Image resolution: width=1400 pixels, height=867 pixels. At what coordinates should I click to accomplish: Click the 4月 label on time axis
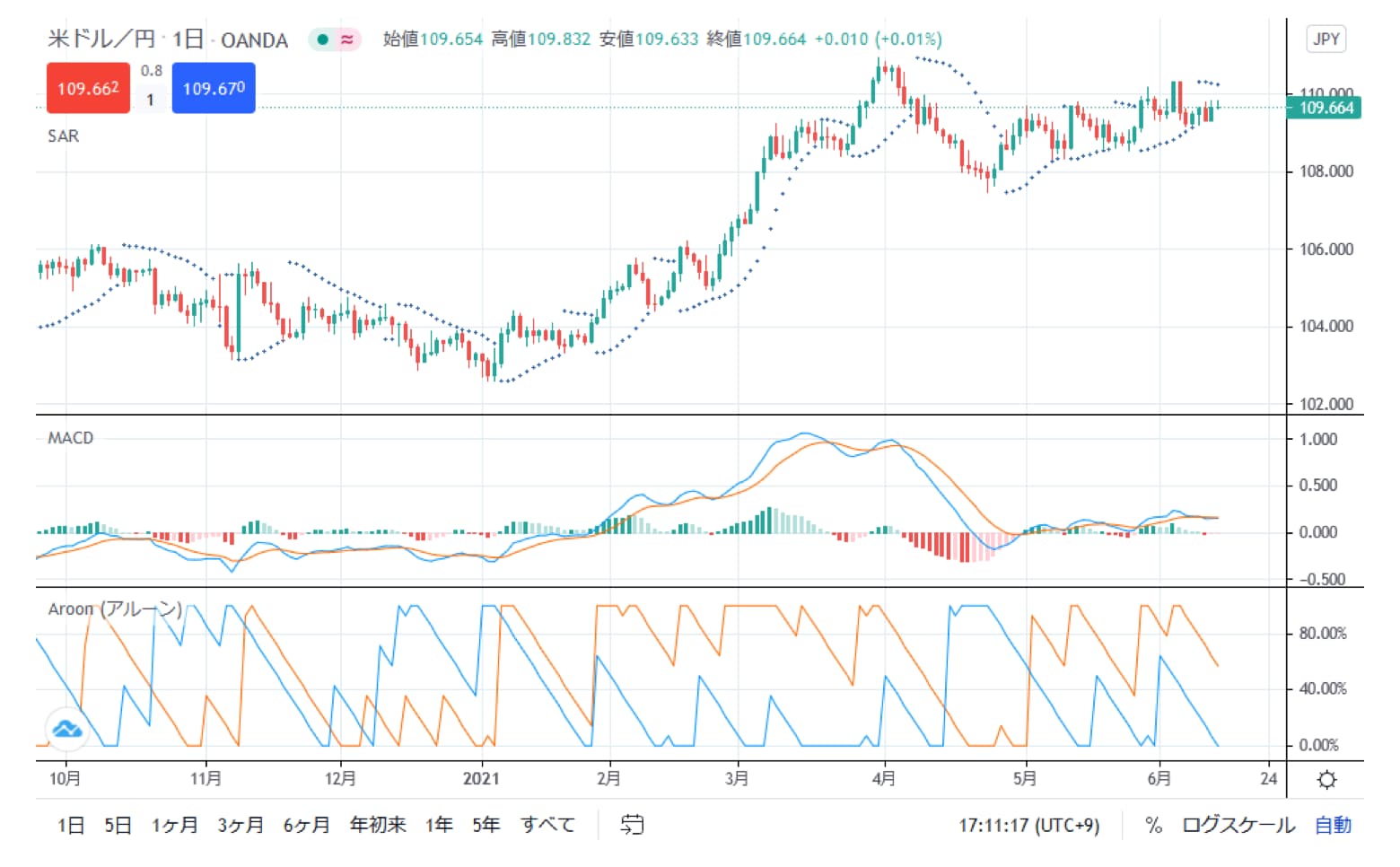click(884, 779)
